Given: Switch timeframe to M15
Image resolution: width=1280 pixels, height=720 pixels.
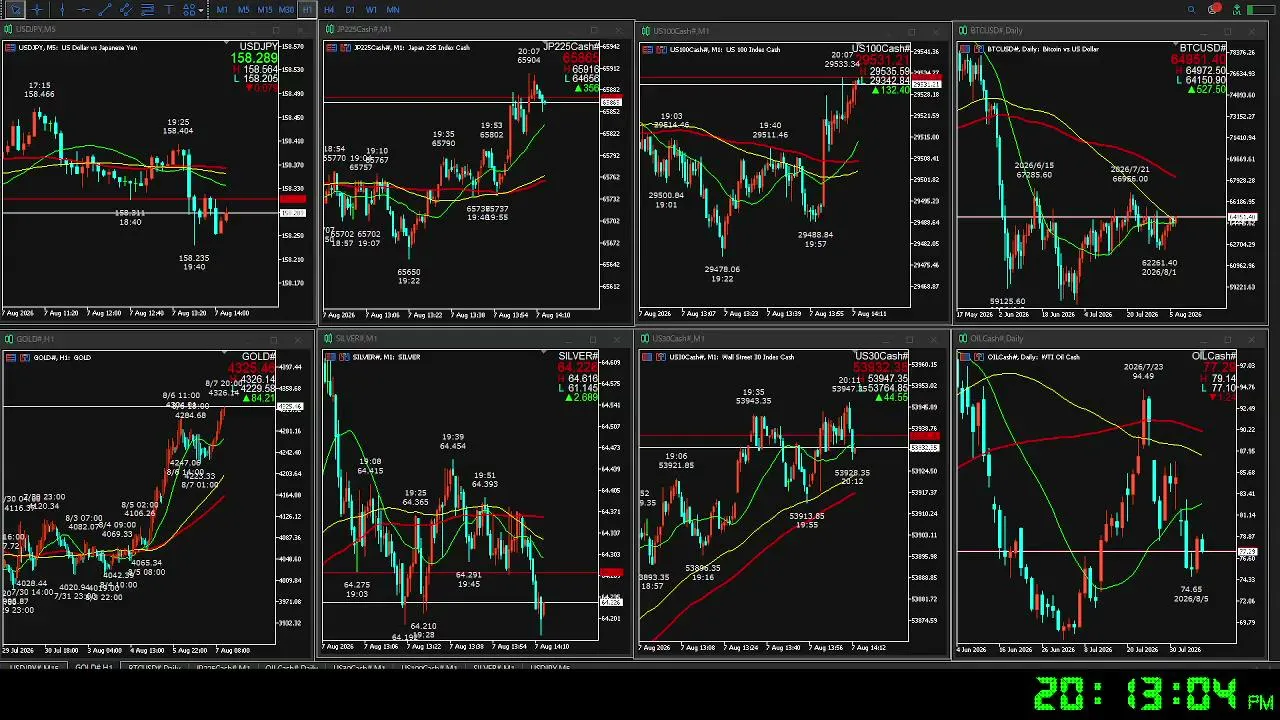Looking at the screenshot, I should click(265, 9).
